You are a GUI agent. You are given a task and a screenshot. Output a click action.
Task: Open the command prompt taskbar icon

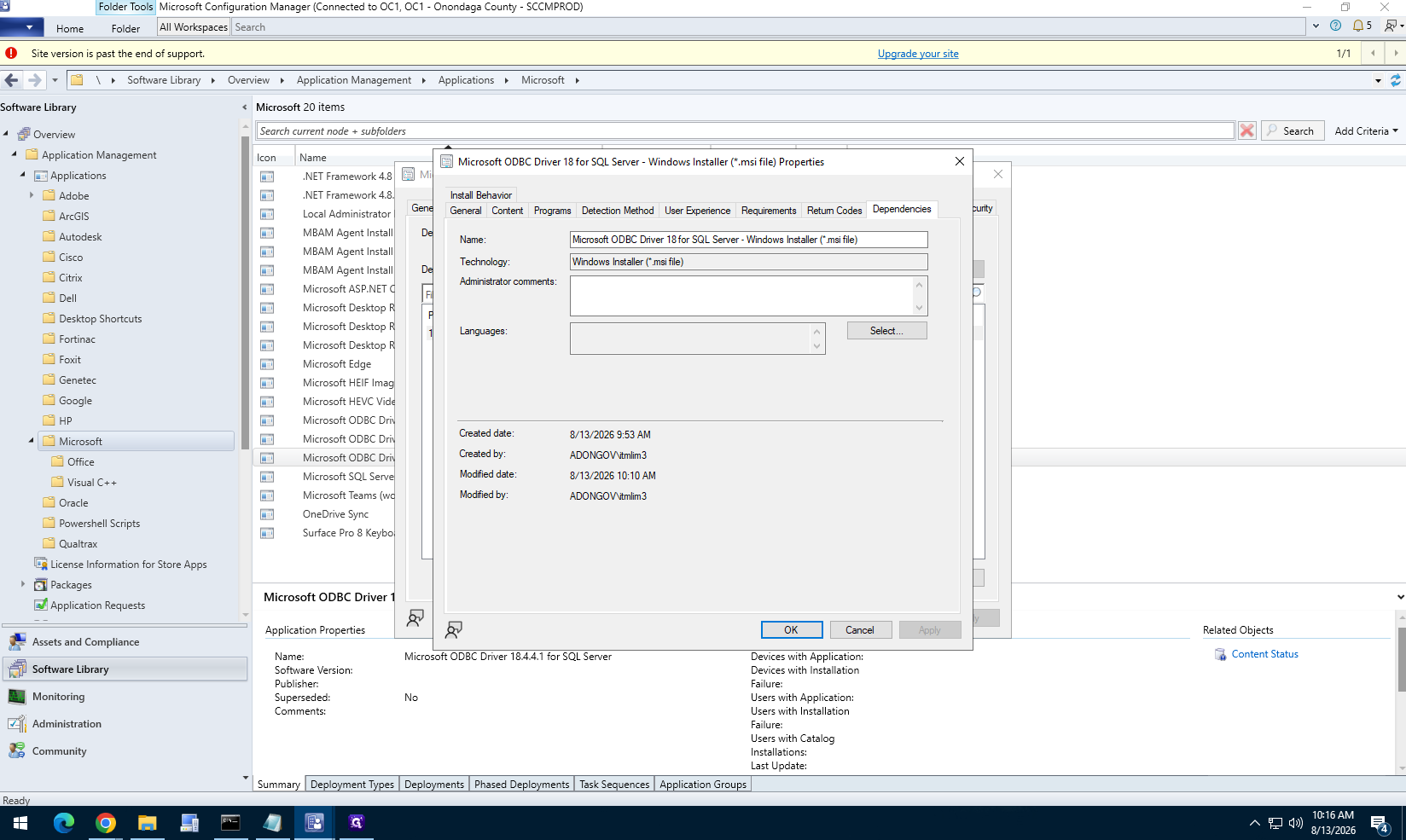(231, 823)
